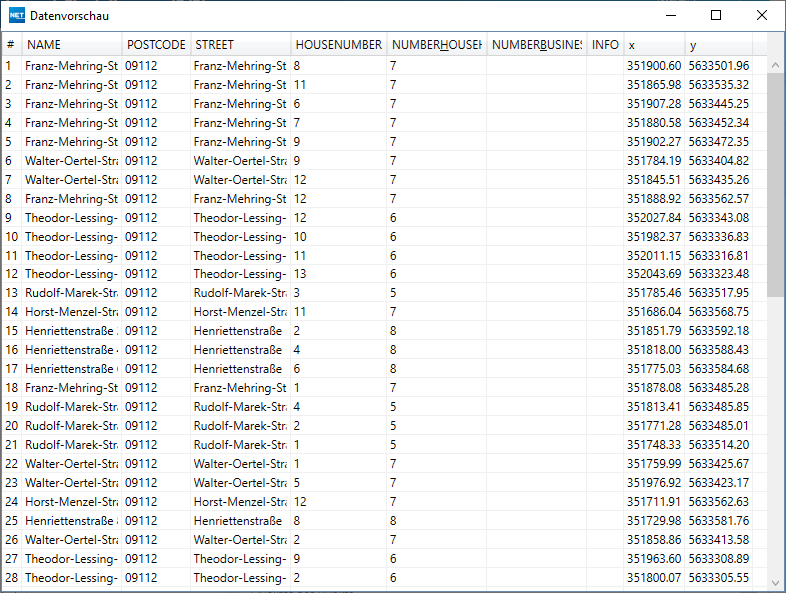Image resolution: width=786 pixels, height=593 pixels.
Task: Minimize the Datenvorschau window
Action: click(x=670, y=16)
